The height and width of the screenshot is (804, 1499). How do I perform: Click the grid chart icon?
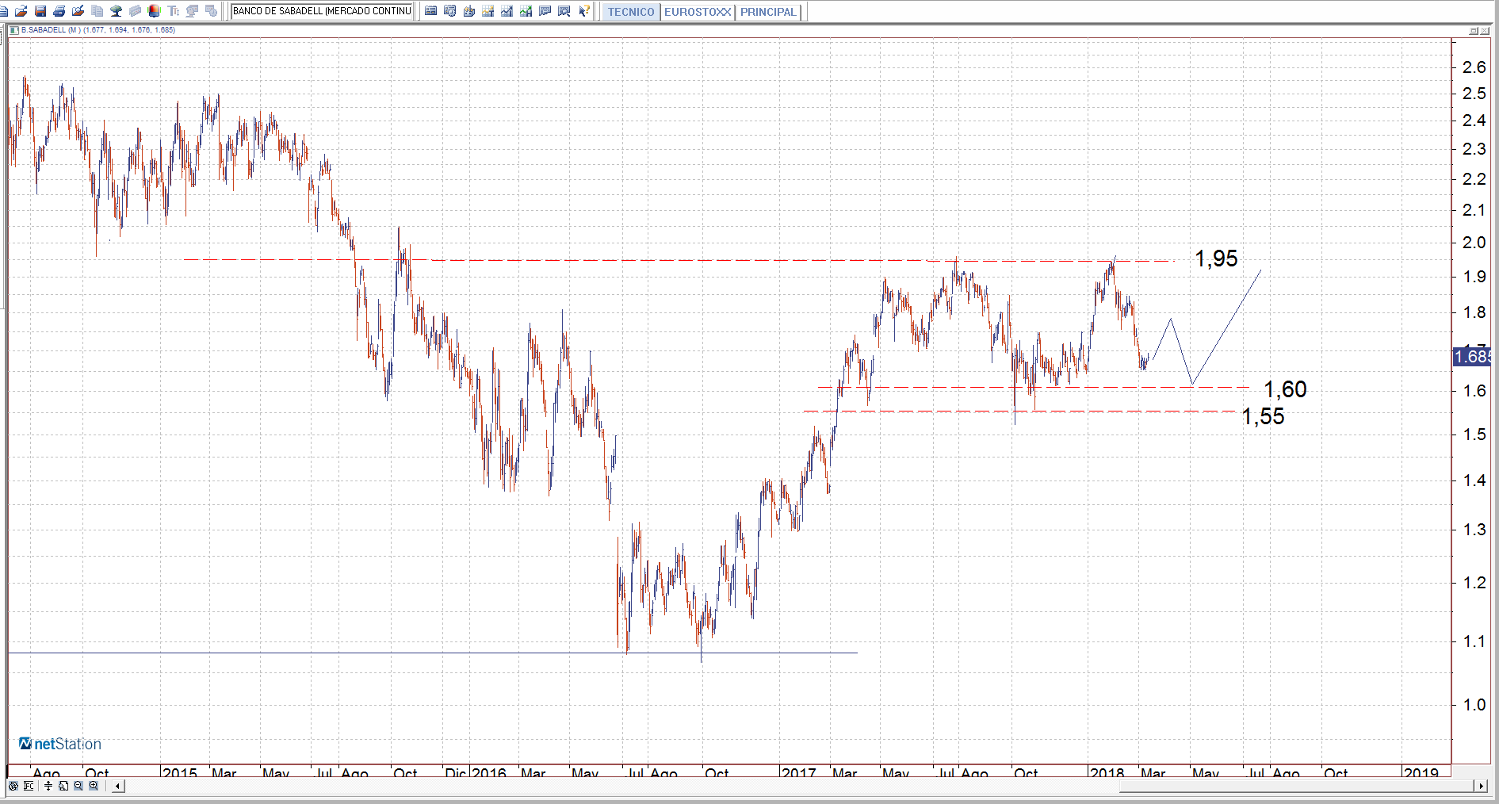488,11
